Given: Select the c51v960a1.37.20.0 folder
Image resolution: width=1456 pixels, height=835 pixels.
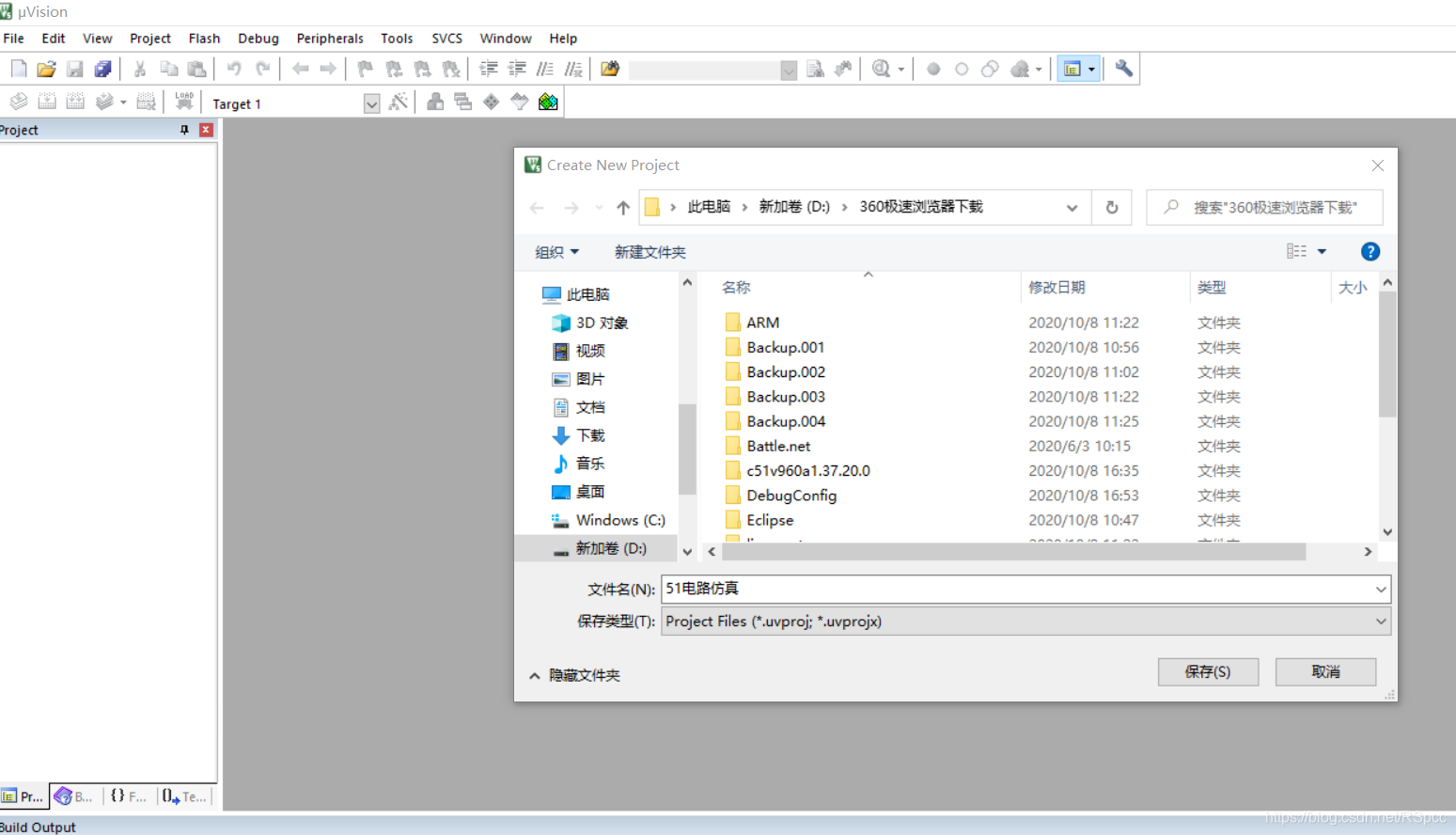Looking at the screenshot, I should pyautogui.click(x=808, y=471).
